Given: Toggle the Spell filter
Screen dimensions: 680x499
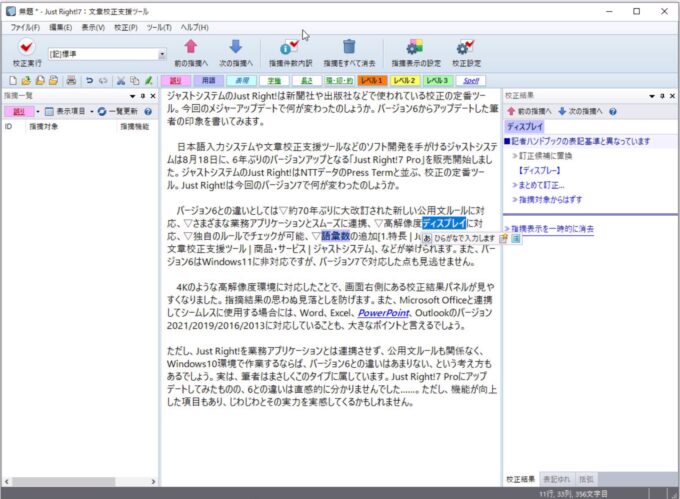Looking at the screenshot, I should (x=471, y=81).
